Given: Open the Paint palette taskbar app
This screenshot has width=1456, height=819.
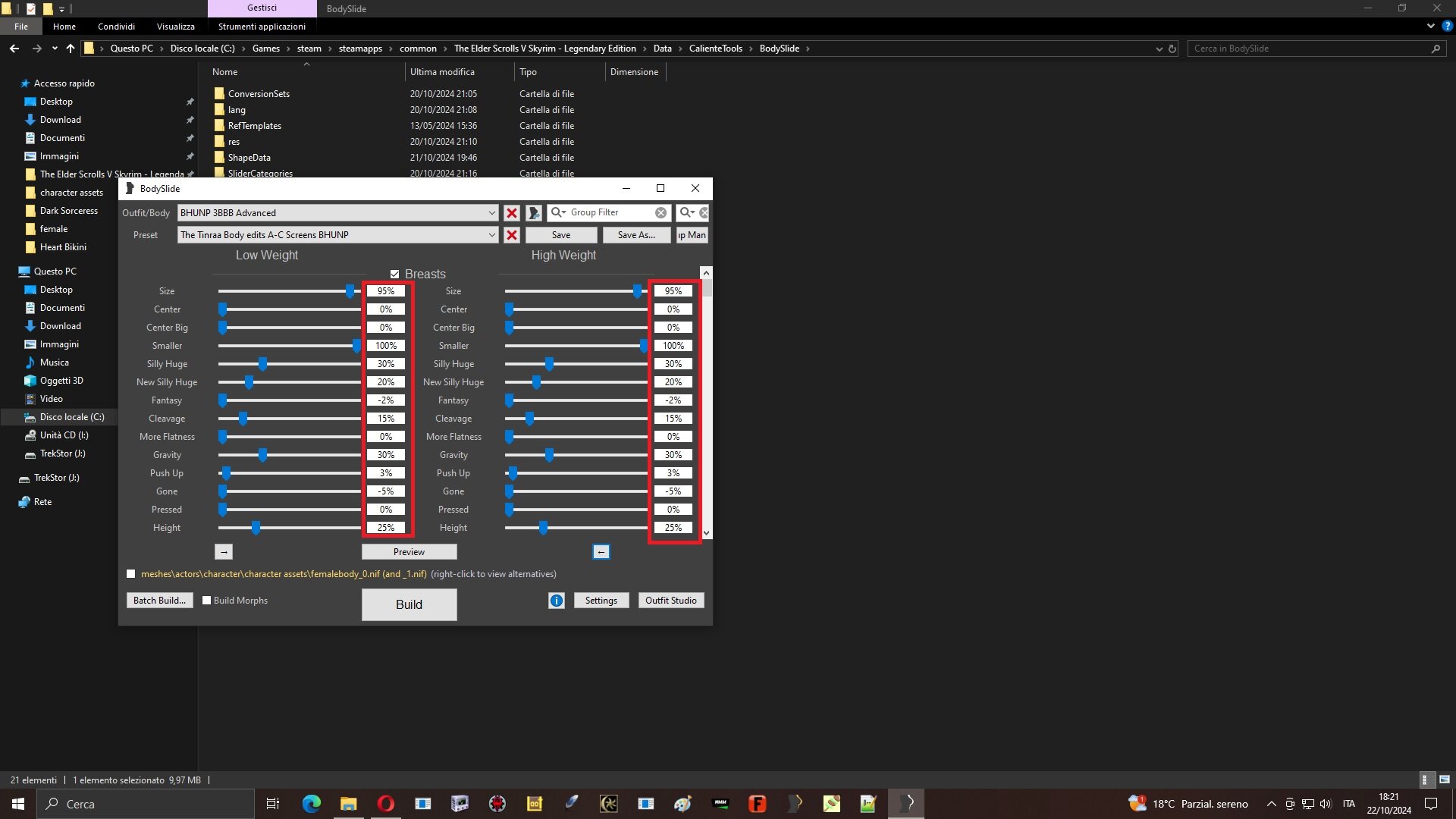Looking at the screenshot, I should coord(683,804).
